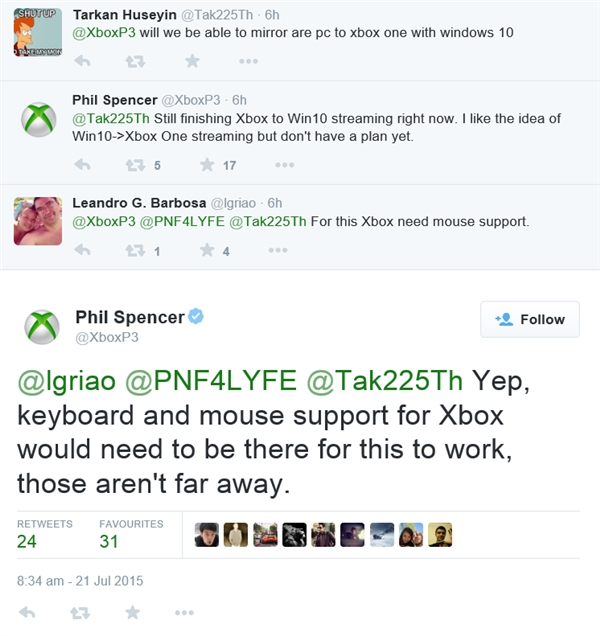Image resolution: width=600 pixels, height=636 pixels.
Task: Open first favouriter's avatar thumbnail
Action: [x=207, y=535]
